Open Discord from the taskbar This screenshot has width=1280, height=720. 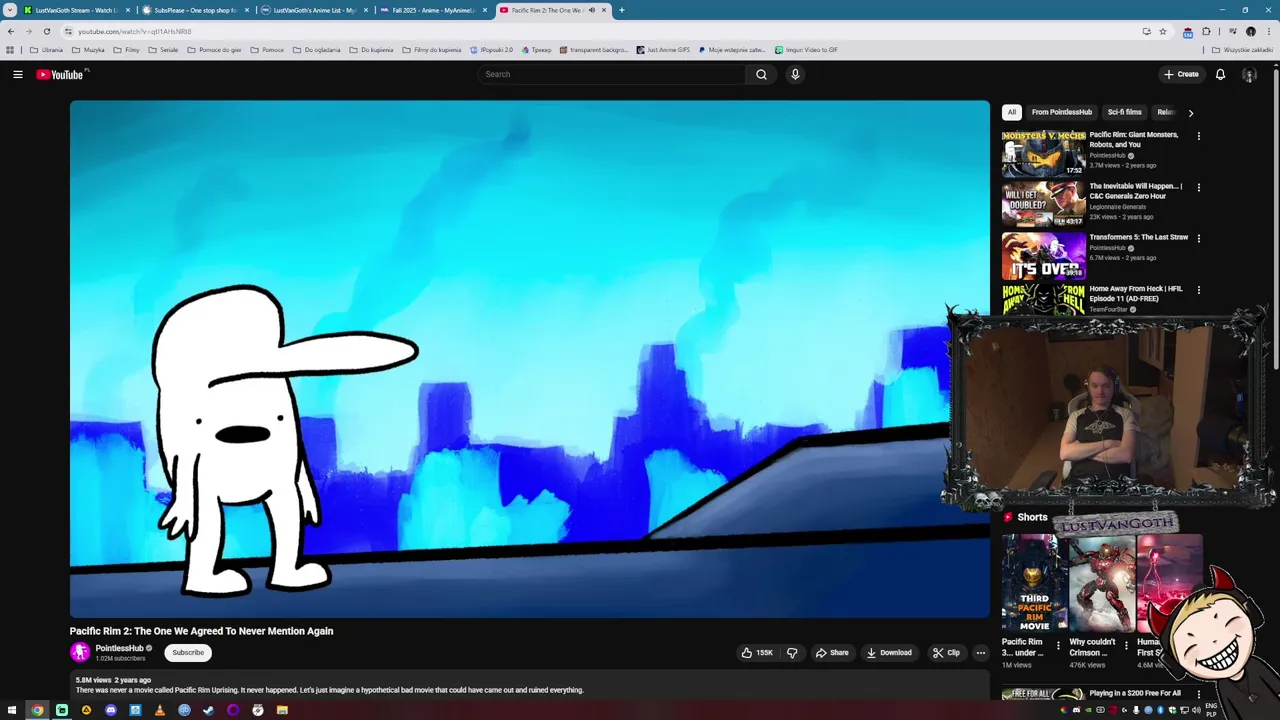pyautogui.click(x=111, y=710)
